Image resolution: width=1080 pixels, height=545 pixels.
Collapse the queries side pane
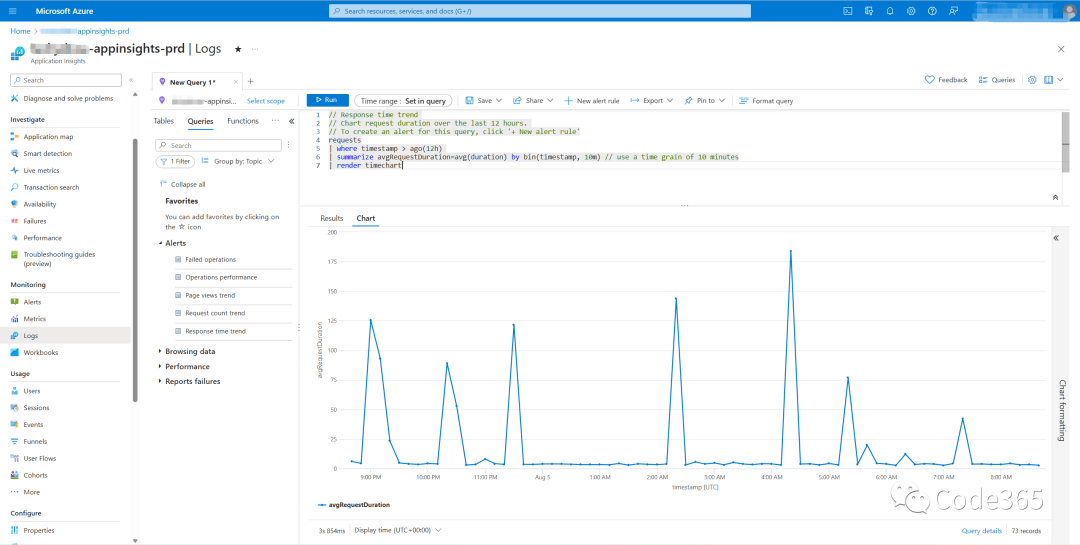pos(291,121)
